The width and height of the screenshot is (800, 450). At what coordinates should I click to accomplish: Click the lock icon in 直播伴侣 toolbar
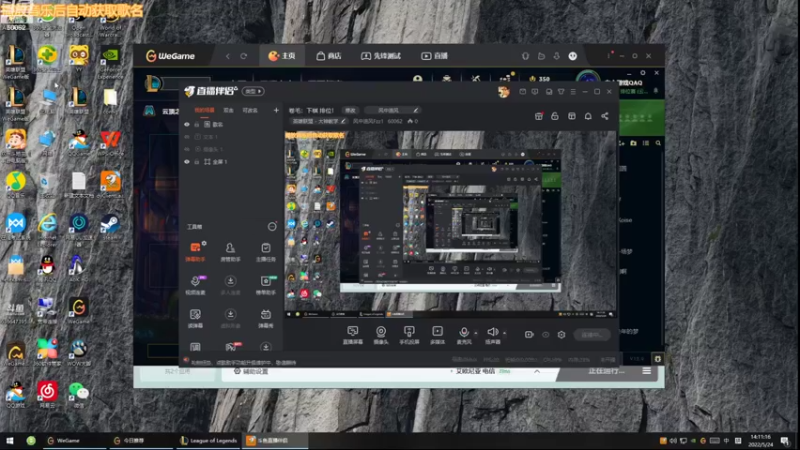[555, 116]
